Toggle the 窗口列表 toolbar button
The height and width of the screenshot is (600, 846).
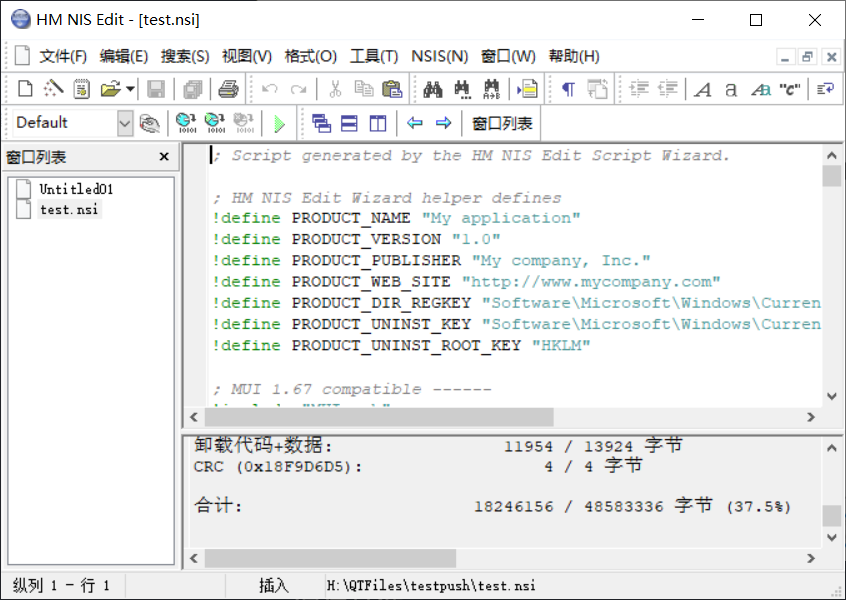[502, 124]
